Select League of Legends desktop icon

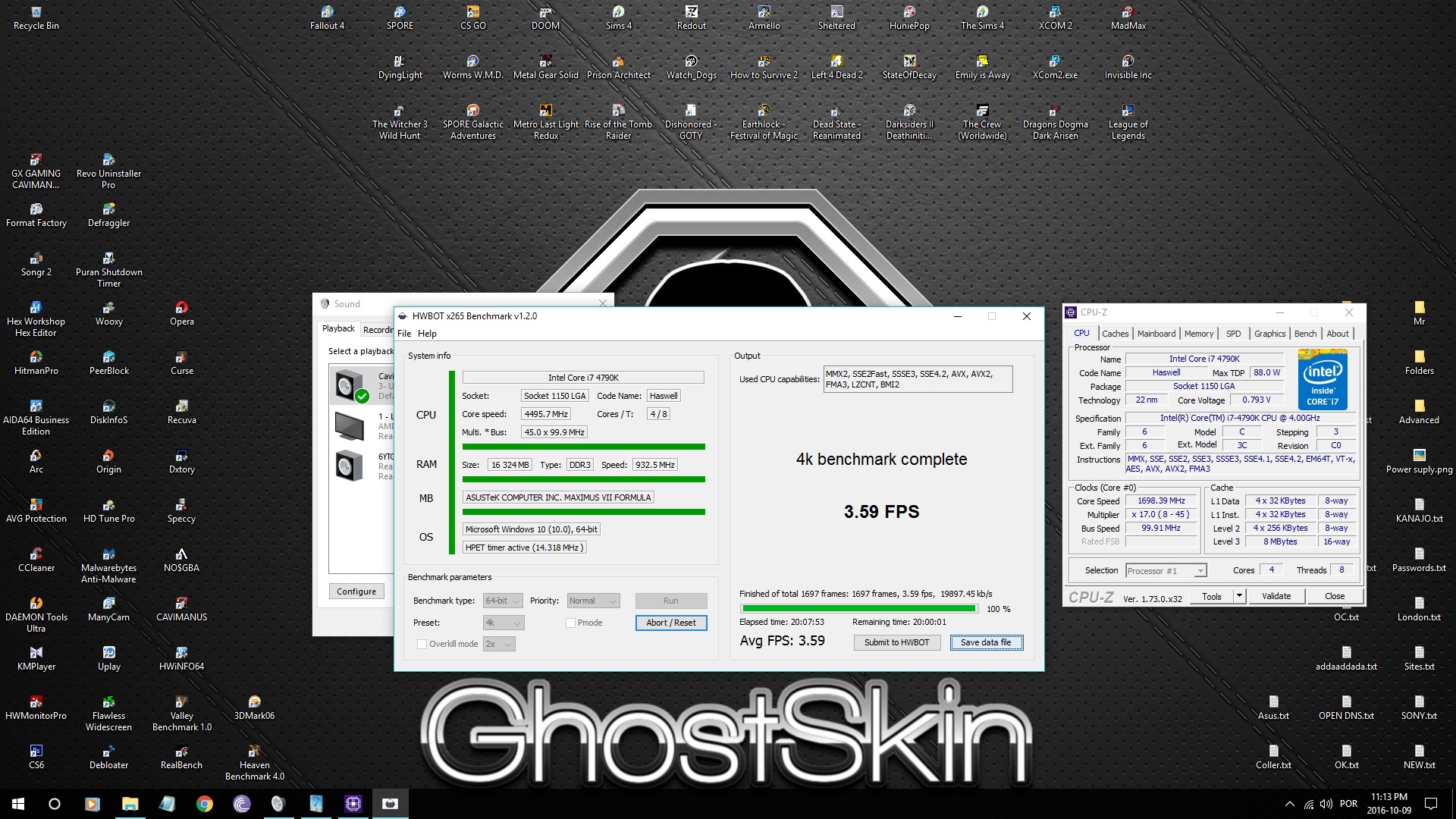coord(1128,121)
